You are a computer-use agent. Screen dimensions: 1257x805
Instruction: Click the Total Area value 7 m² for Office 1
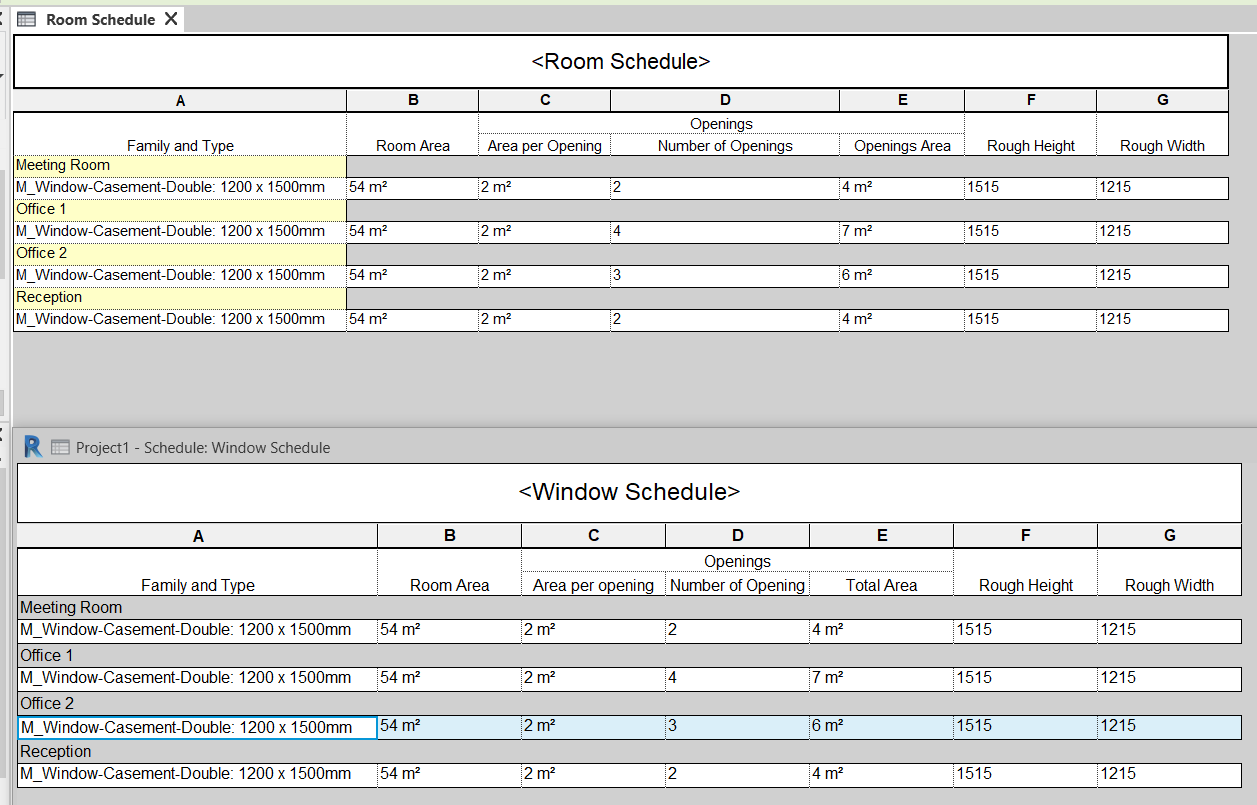coord(880,677)
